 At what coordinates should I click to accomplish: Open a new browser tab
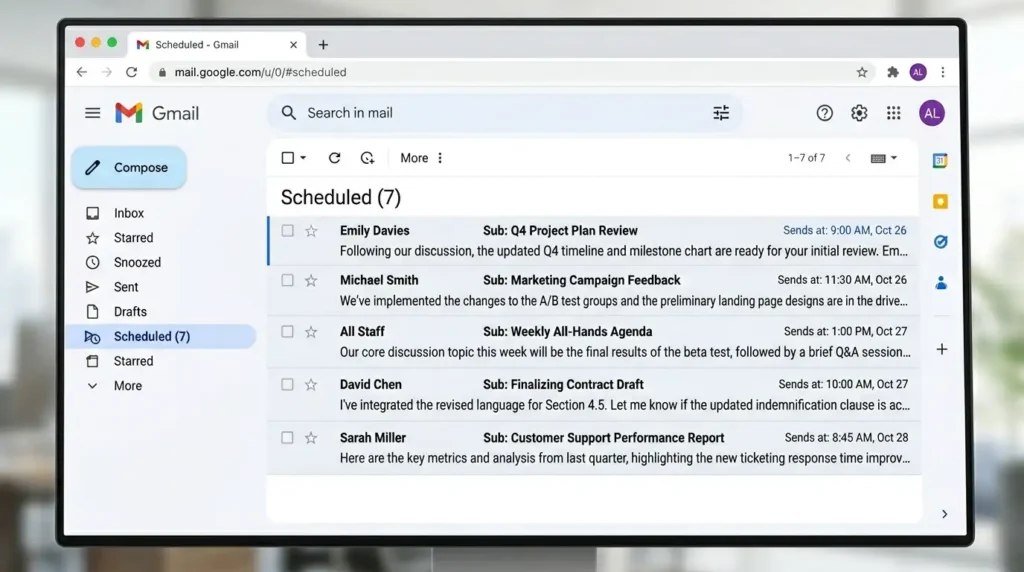(x=323, y=44)
